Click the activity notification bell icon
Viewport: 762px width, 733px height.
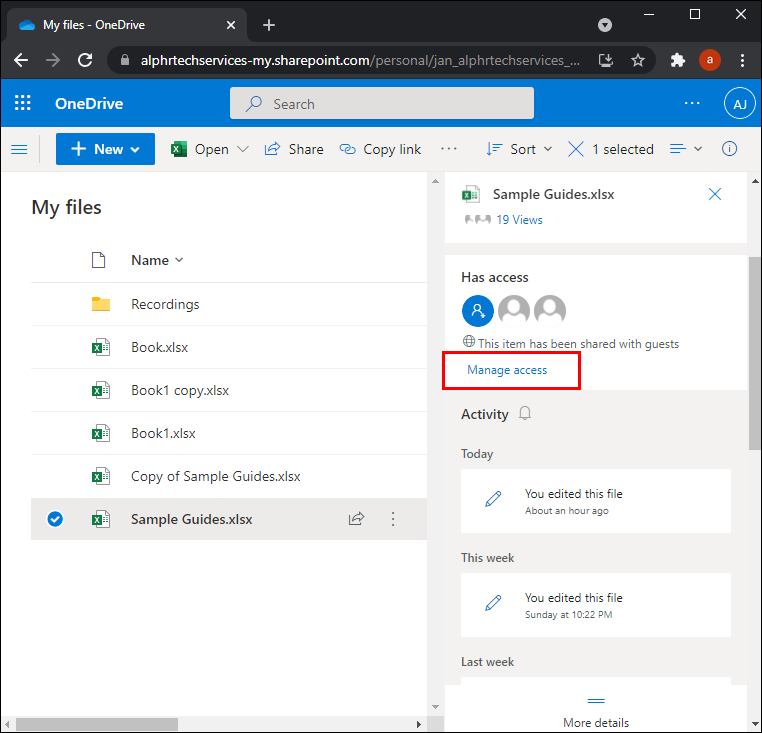(525, 414)
